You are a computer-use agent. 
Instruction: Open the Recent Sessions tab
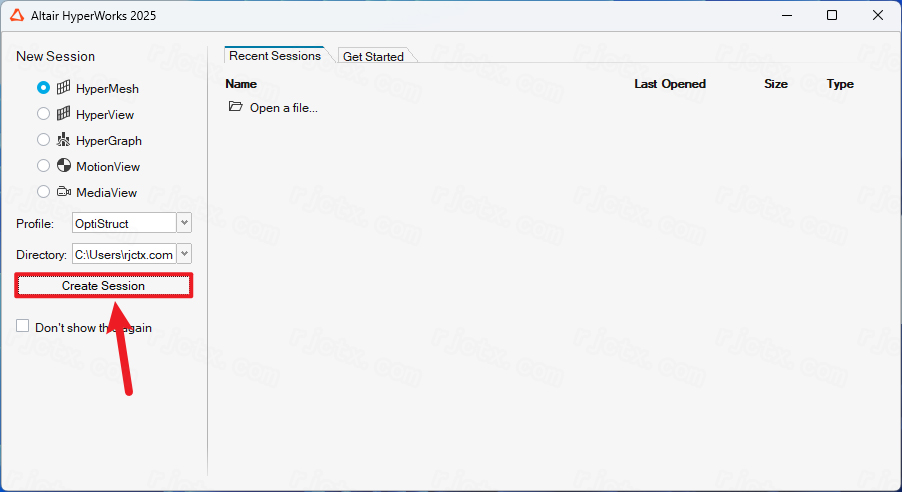pyautogui.click(x=275, y=56)
